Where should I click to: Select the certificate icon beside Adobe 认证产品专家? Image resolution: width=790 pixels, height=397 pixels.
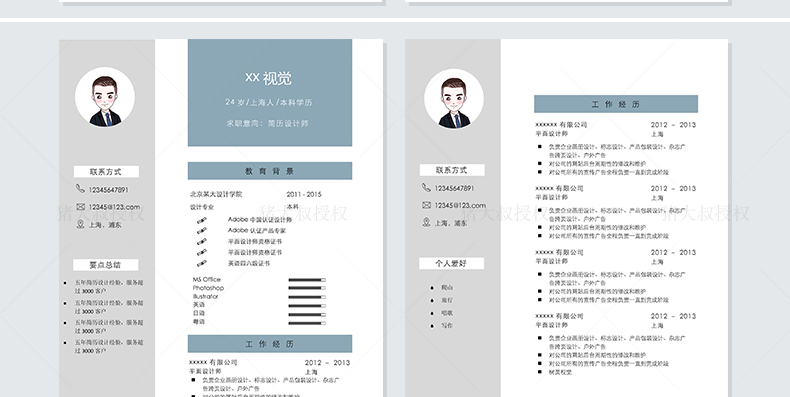(202, 231)
